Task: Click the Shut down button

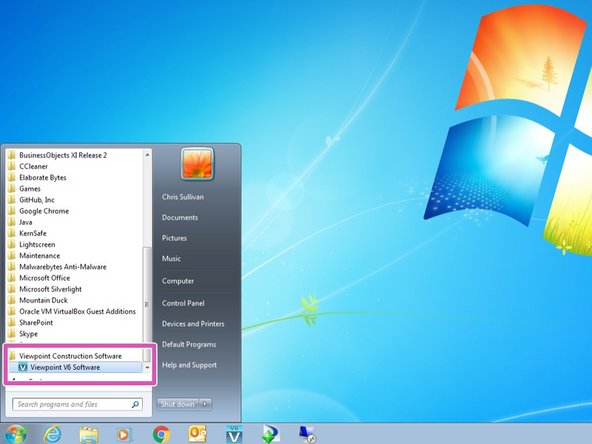Action: pyautogui.click(x=177, y=404)
